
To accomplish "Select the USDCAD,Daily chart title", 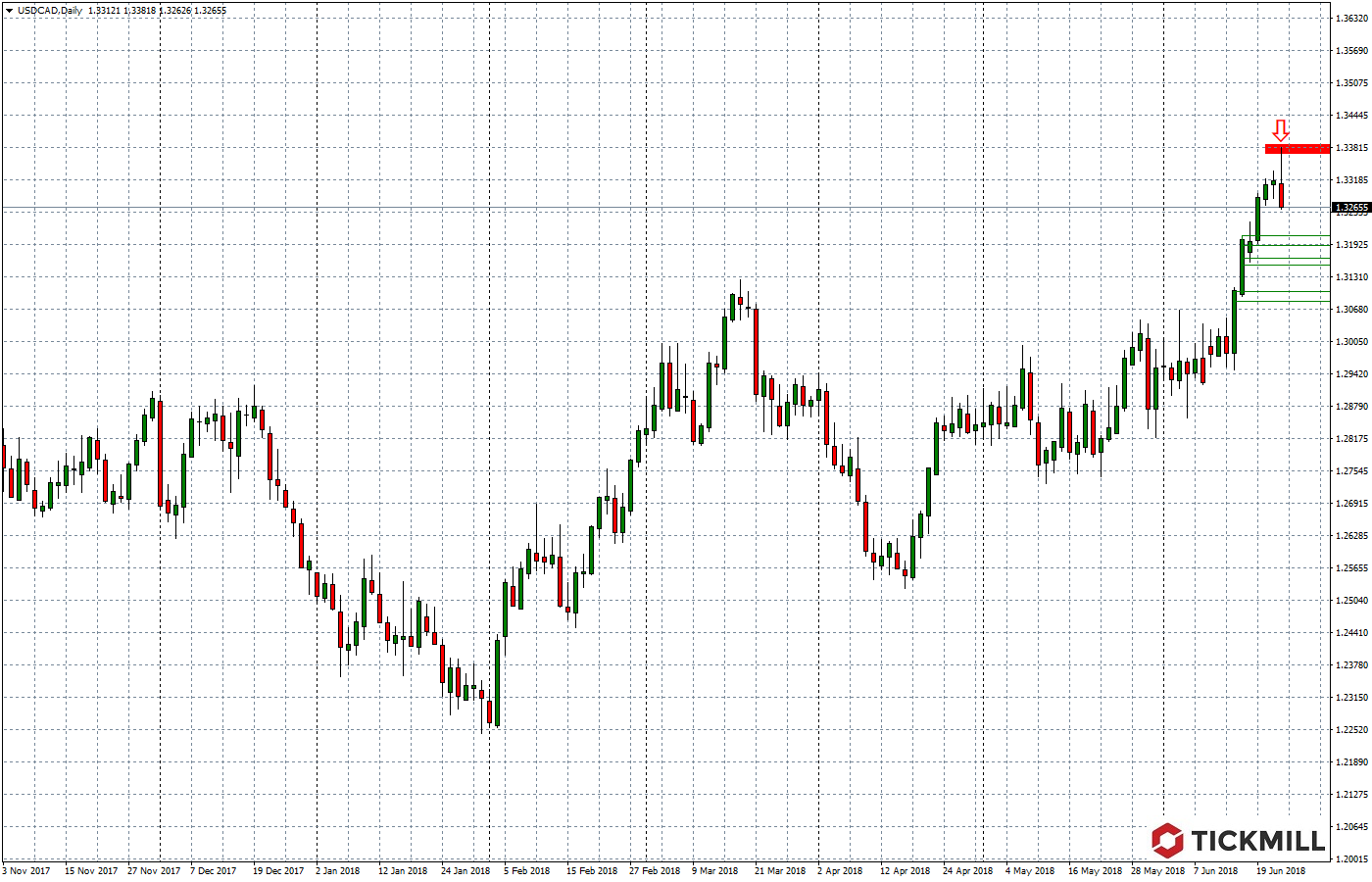I will tap(50, 11).
